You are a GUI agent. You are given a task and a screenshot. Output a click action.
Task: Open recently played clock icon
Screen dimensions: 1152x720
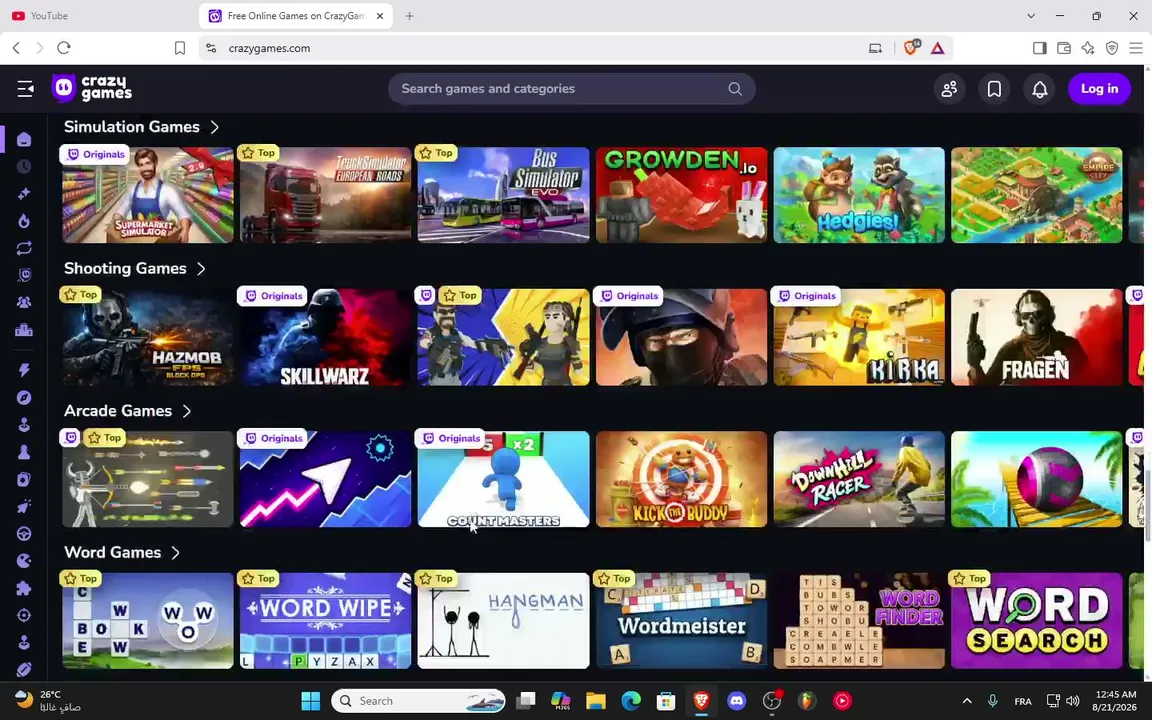(24, 167)
